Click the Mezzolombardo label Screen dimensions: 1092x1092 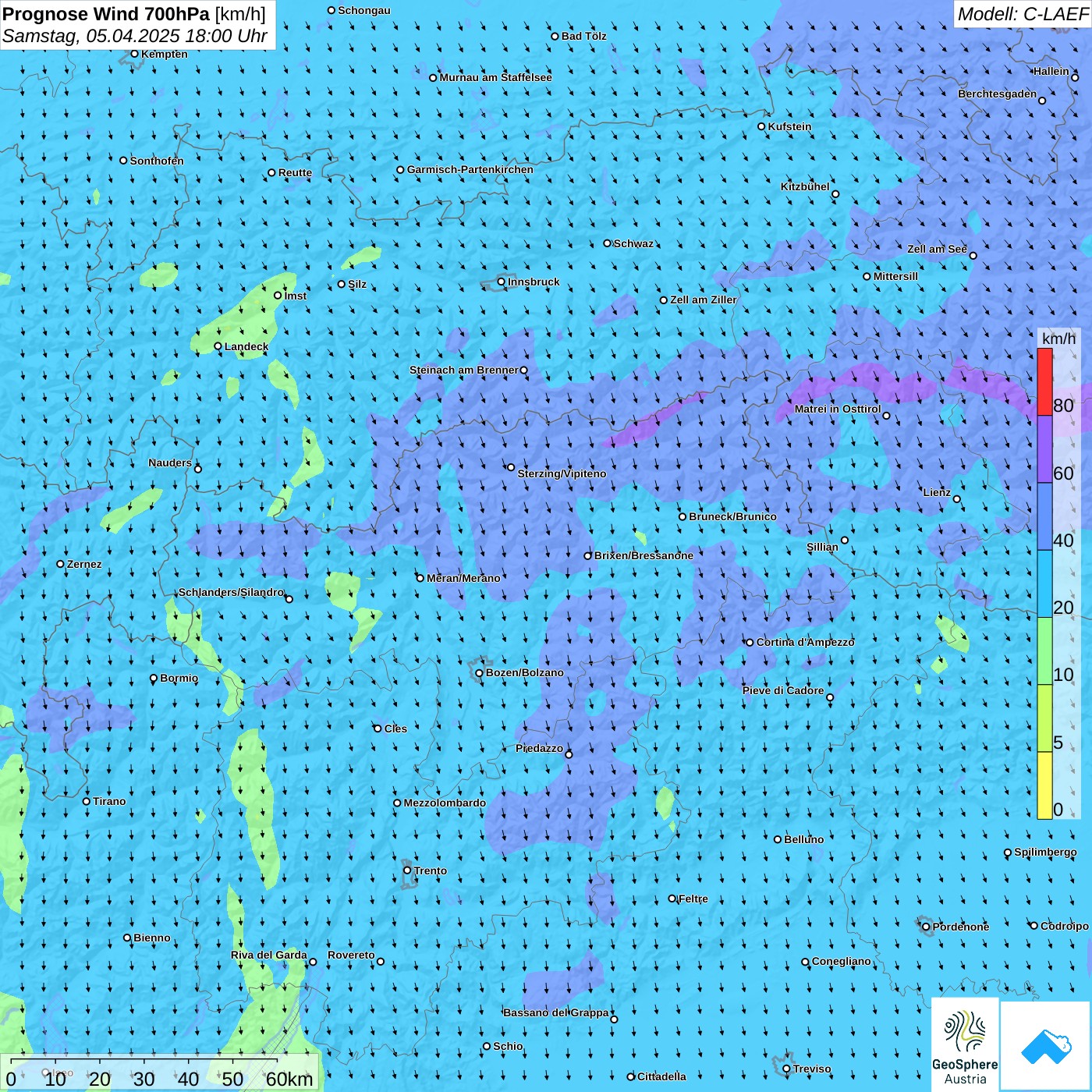(x=445, y=803)
